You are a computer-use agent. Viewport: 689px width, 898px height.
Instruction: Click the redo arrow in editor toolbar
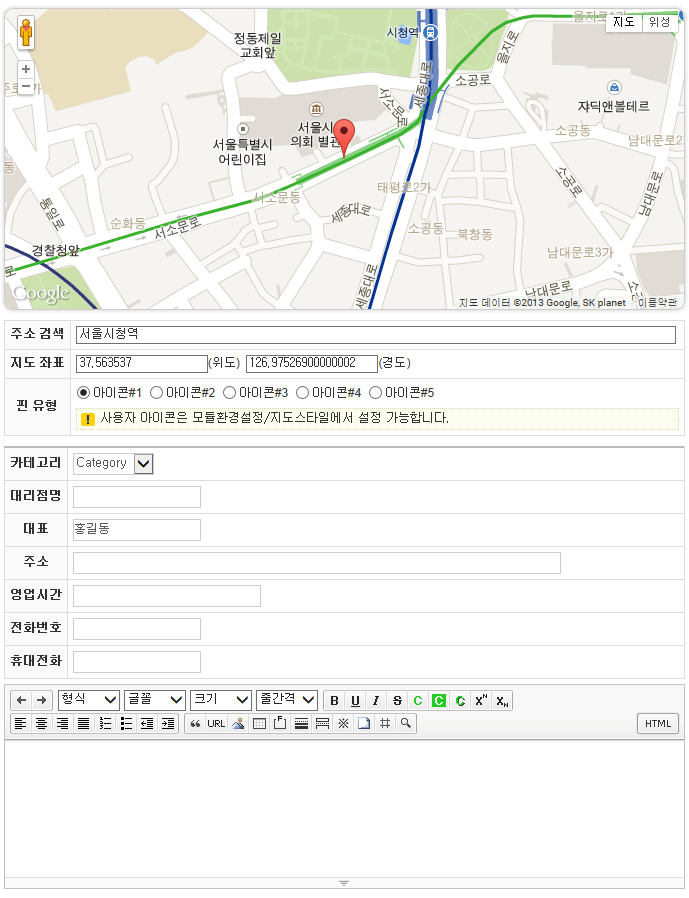pyautogui.click(x=42, y=700)
